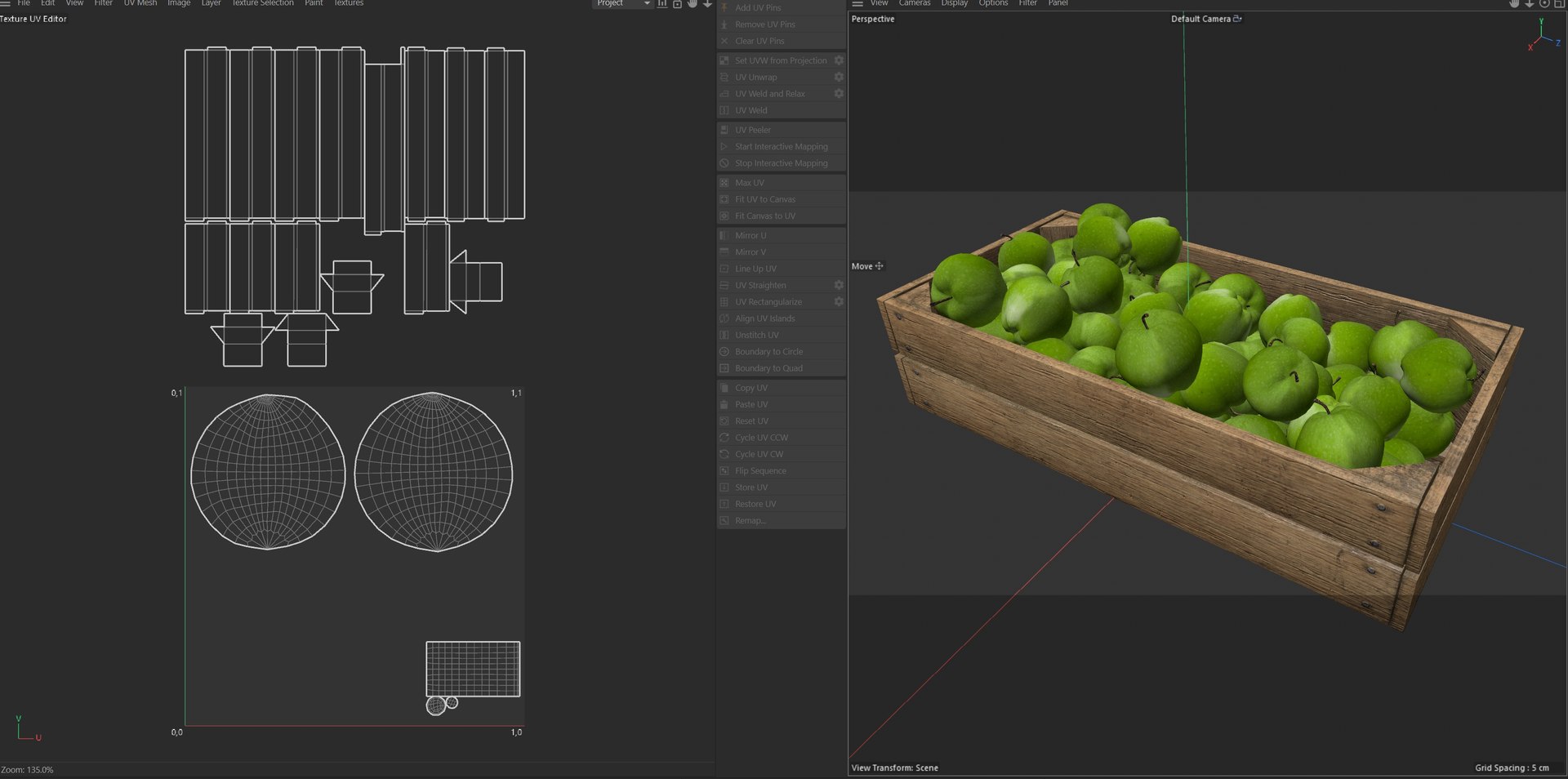Viewport: 1568px width, 779px height.
Task: Click the viewport dolly arrow icon
Action: point(1529,3)
